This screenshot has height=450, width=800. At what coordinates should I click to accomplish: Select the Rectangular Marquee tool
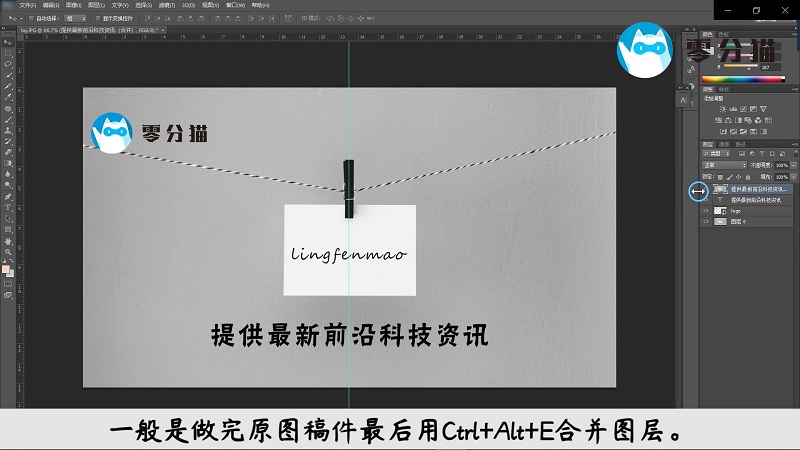click(8, 52)
